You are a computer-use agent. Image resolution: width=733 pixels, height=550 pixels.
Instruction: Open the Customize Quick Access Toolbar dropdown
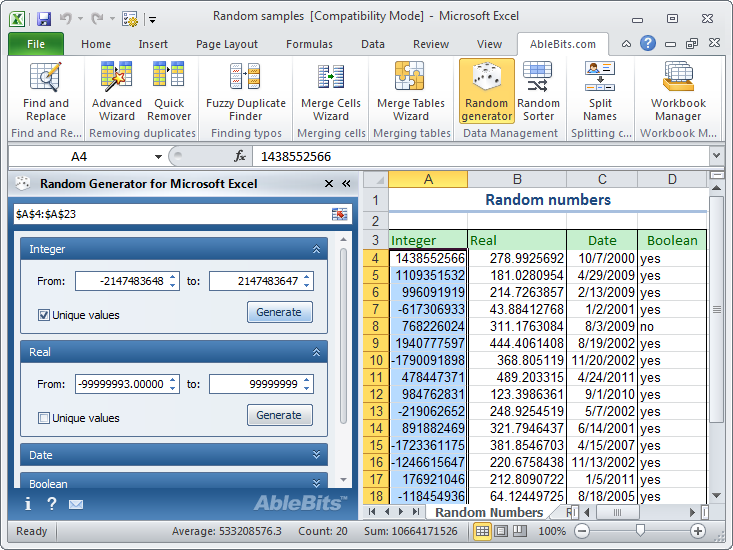click(152, 20)
